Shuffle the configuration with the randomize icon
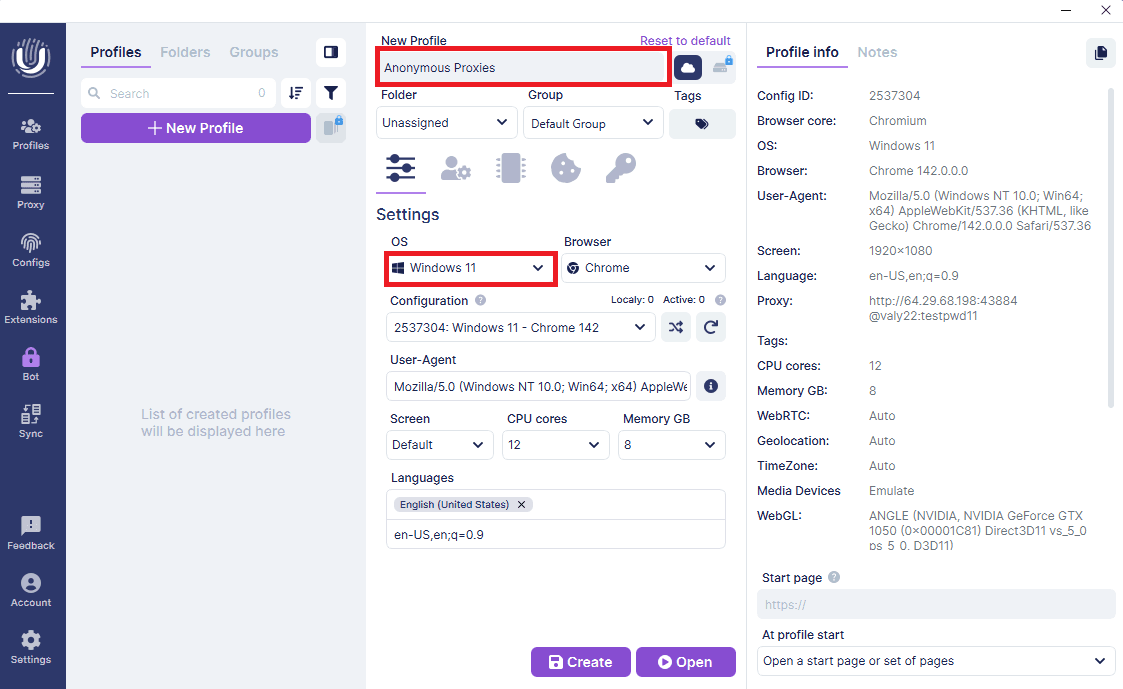 [676, 327]
